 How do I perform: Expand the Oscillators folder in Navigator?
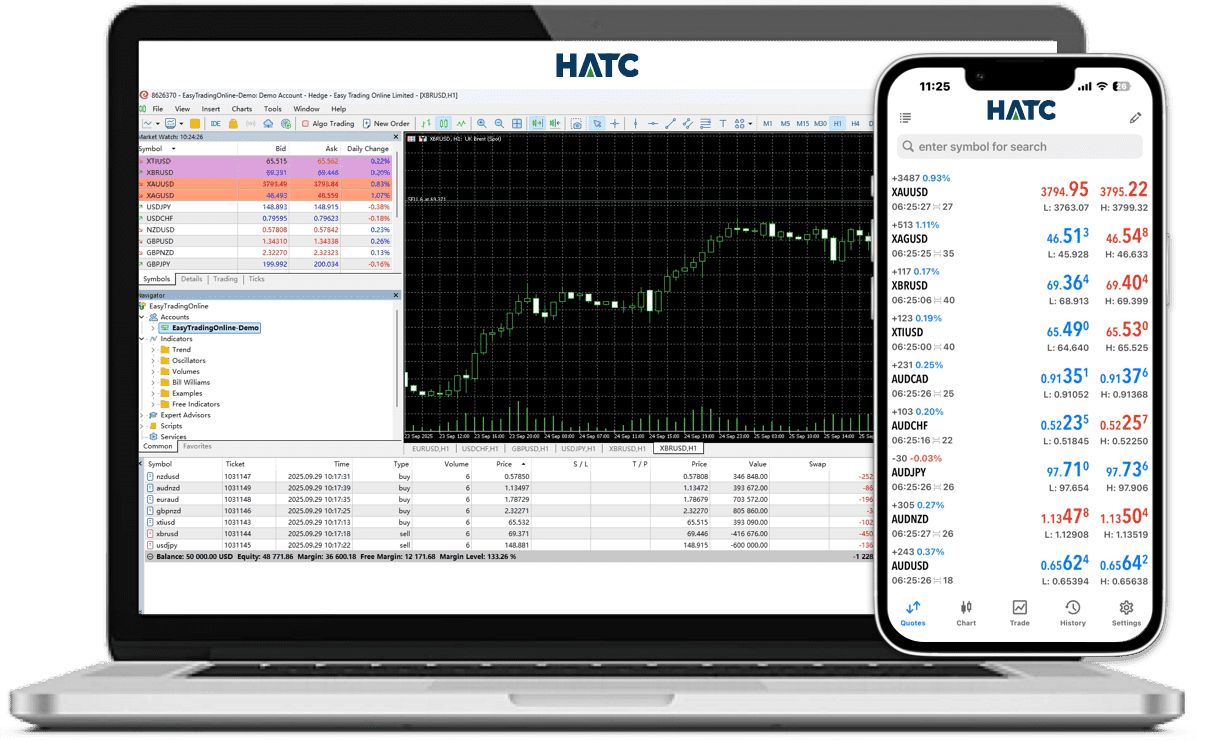click(x=153, y=361)
